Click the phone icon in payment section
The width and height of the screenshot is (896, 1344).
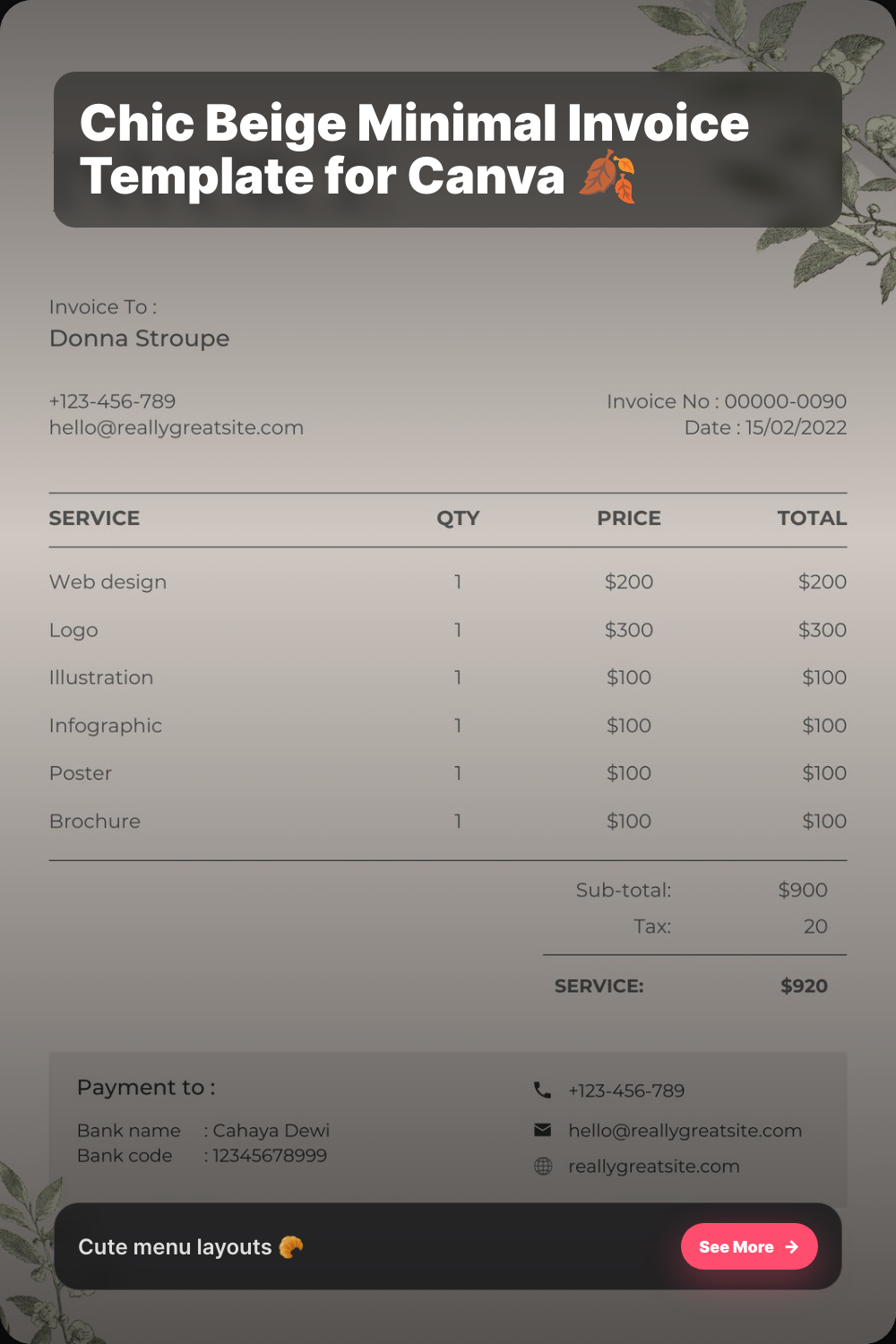(x=542, y=1090)
